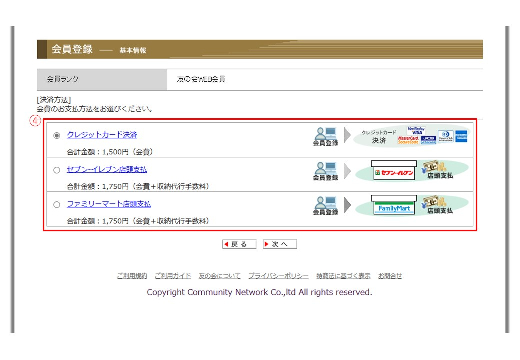Click the FamilyMart 合計金額：1,750円 text

click(x=138, y=221)
